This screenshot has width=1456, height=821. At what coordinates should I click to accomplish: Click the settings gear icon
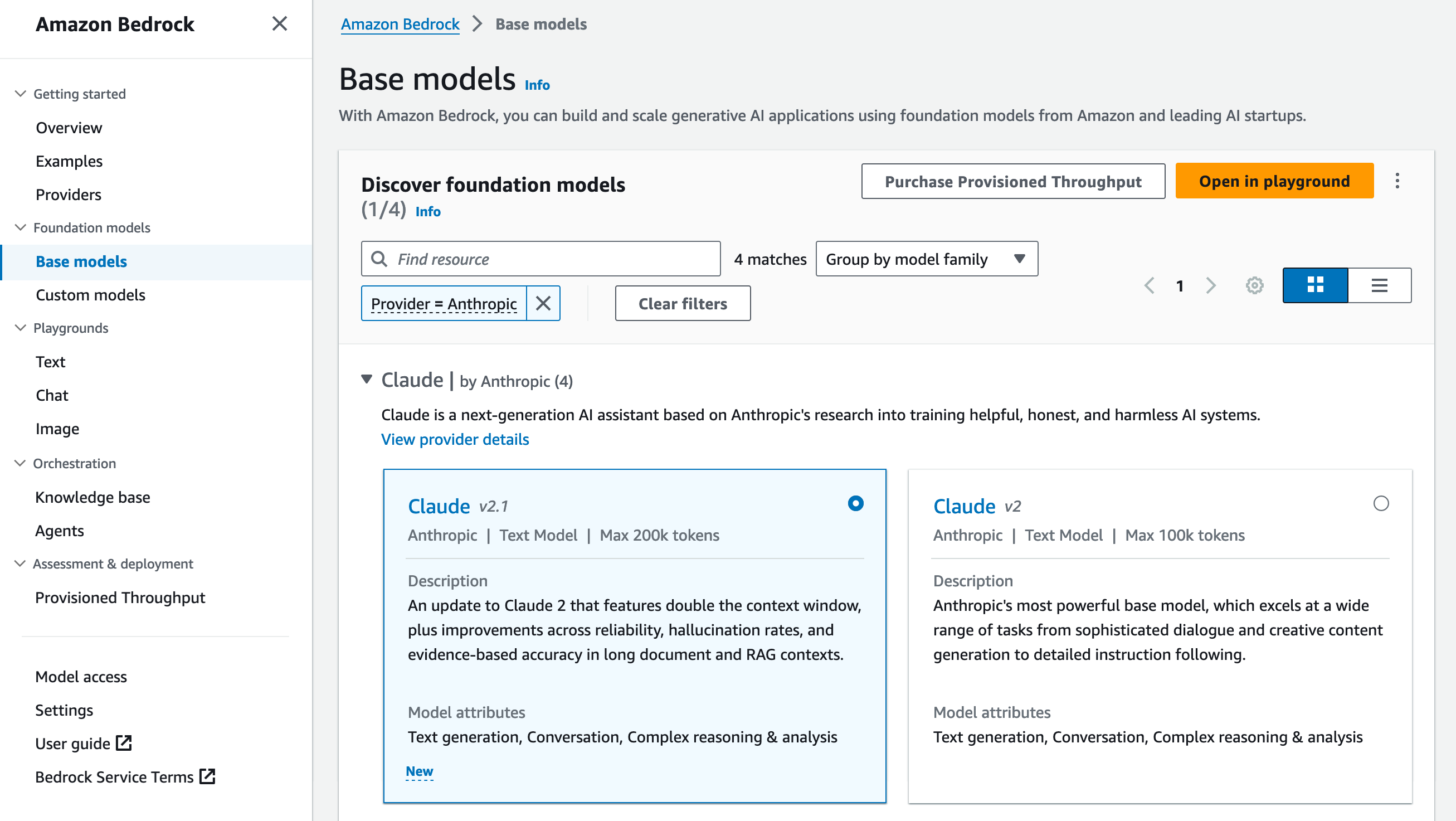(x=1255, y=285)
